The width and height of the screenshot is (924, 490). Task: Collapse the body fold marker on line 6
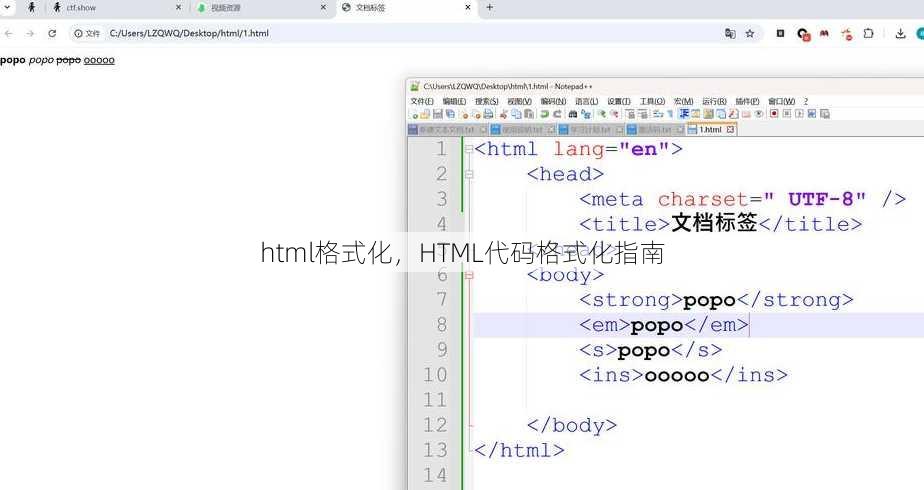pyautogui.click(x=469, y=275)
